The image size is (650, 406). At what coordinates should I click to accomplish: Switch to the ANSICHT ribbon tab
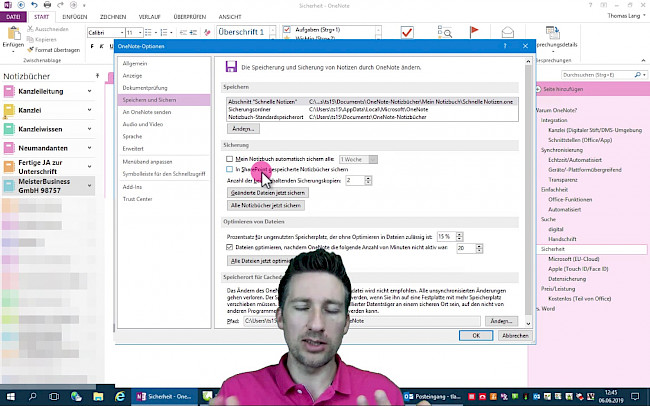tap(230, 17)
